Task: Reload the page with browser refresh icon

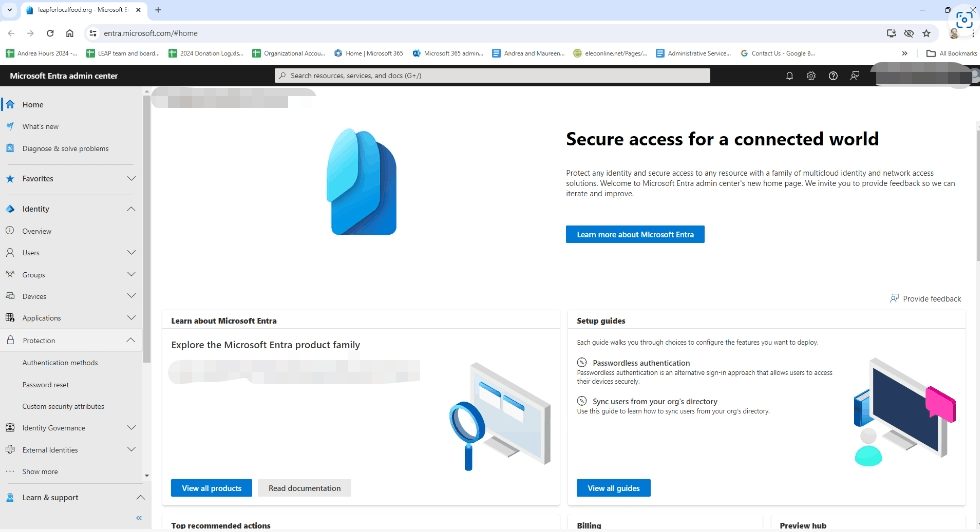Action: coord(50,33)
